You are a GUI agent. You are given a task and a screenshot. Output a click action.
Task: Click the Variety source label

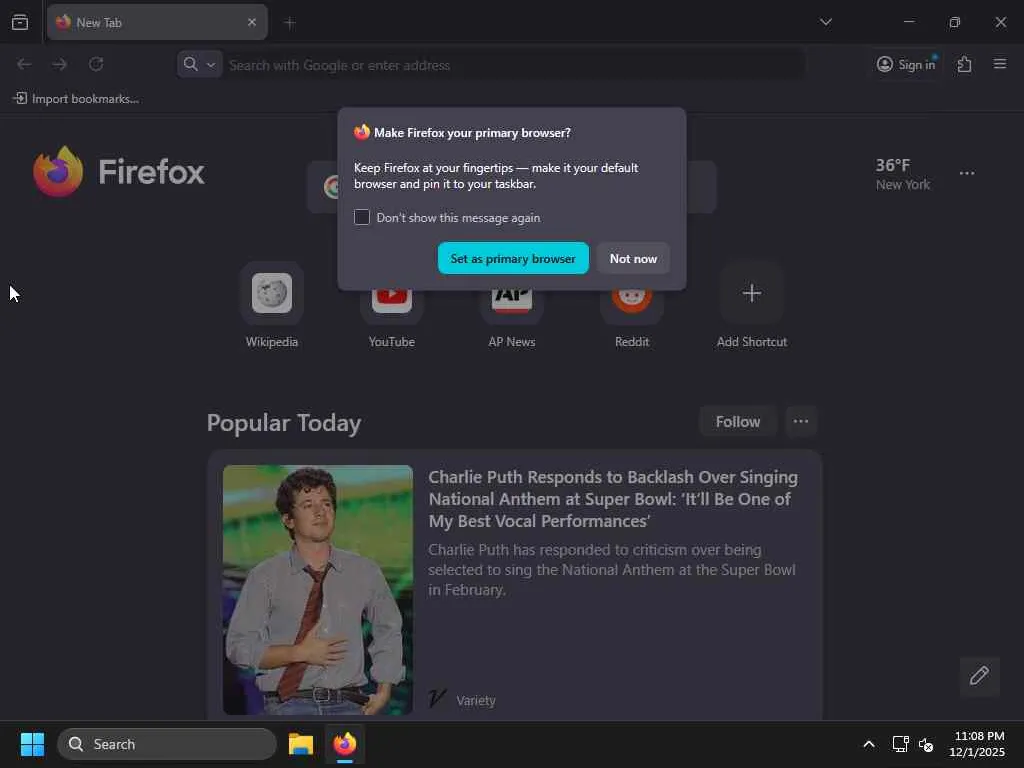[475, 700]
